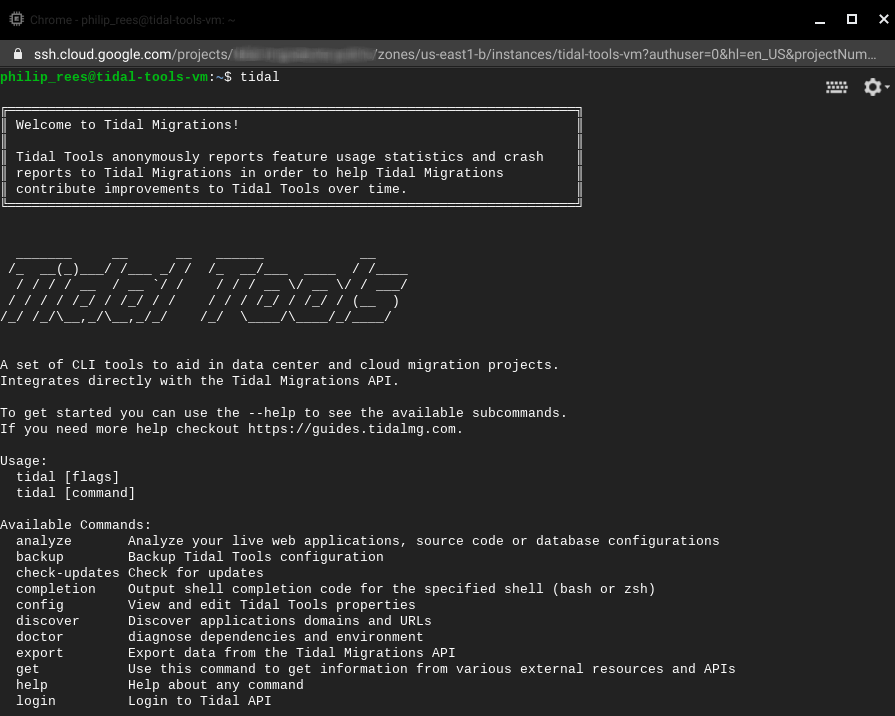
Task: Close the SSH browser window
Action: click(x=880, y=19)
